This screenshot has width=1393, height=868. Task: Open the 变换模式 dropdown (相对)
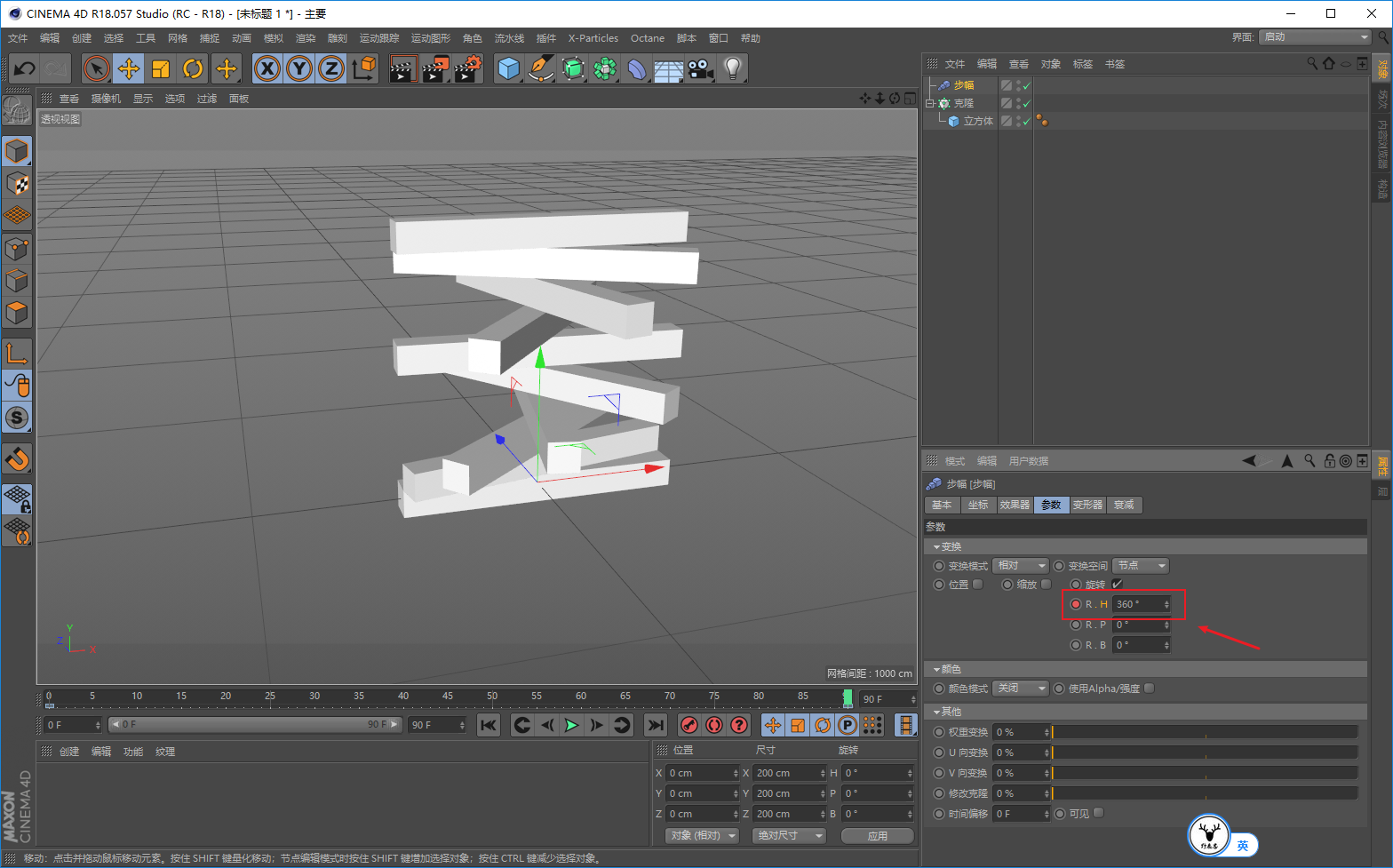coord(1021,566)
